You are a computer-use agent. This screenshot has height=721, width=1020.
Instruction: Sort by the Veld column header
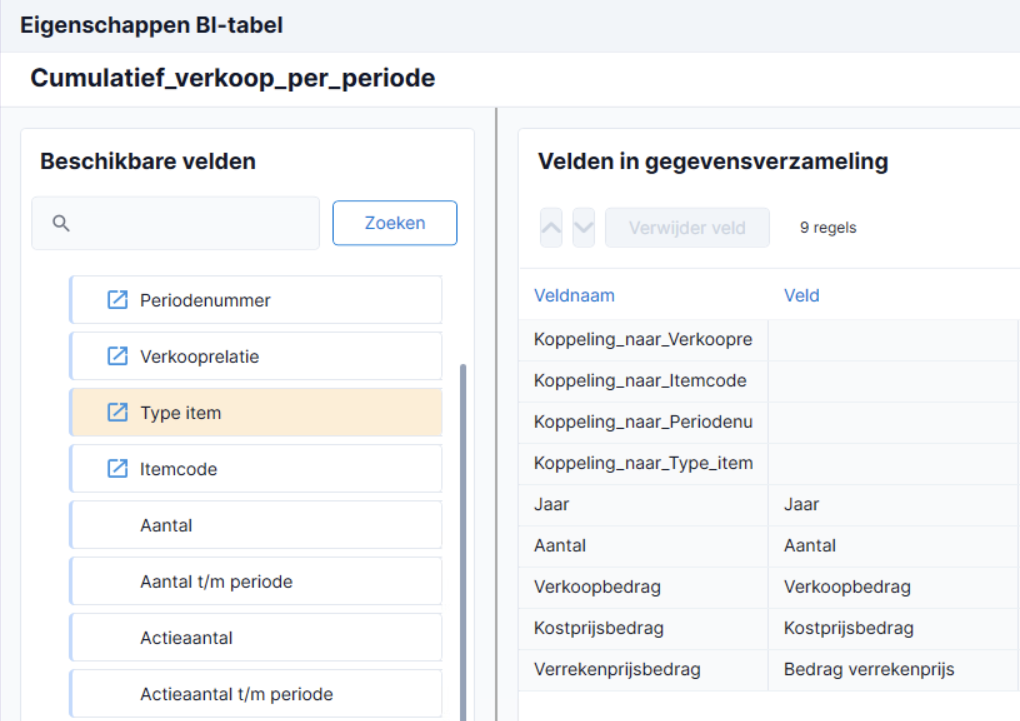(x=801, y=295)
